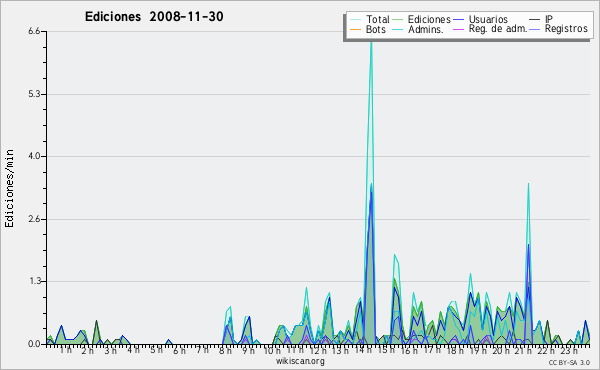Click the 1 h tick label
Screen dimensions: 600x370
(x=65, y=350)
